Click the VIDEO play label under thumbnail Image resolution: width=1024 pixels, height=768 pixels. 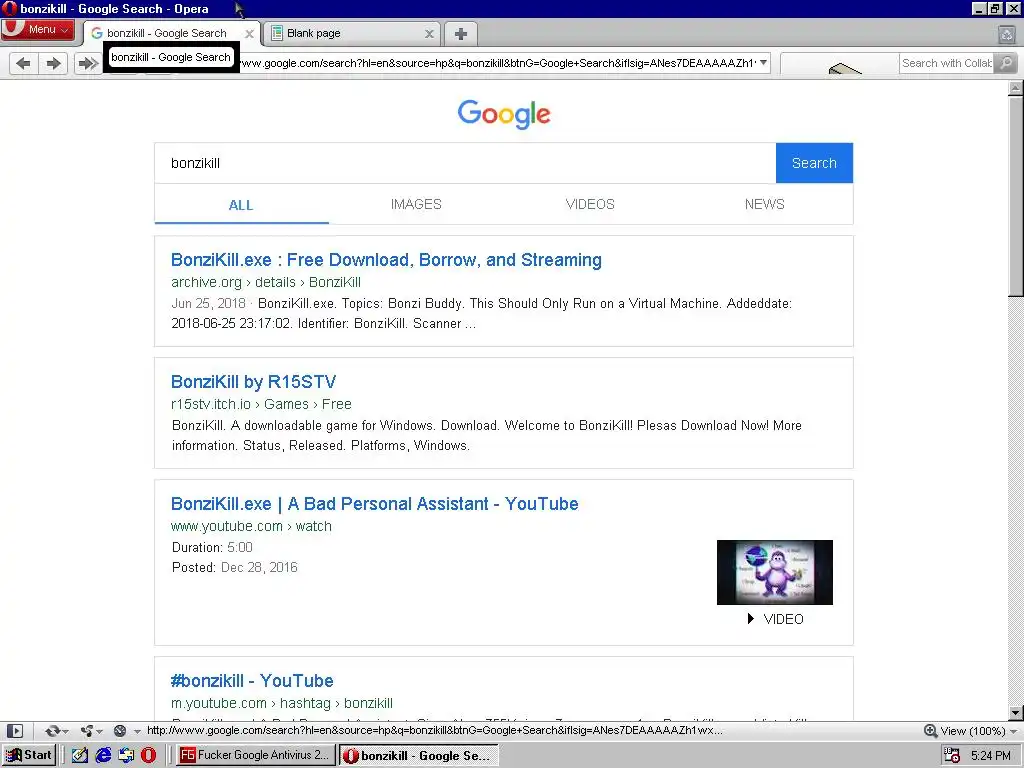tap(775, 619)
